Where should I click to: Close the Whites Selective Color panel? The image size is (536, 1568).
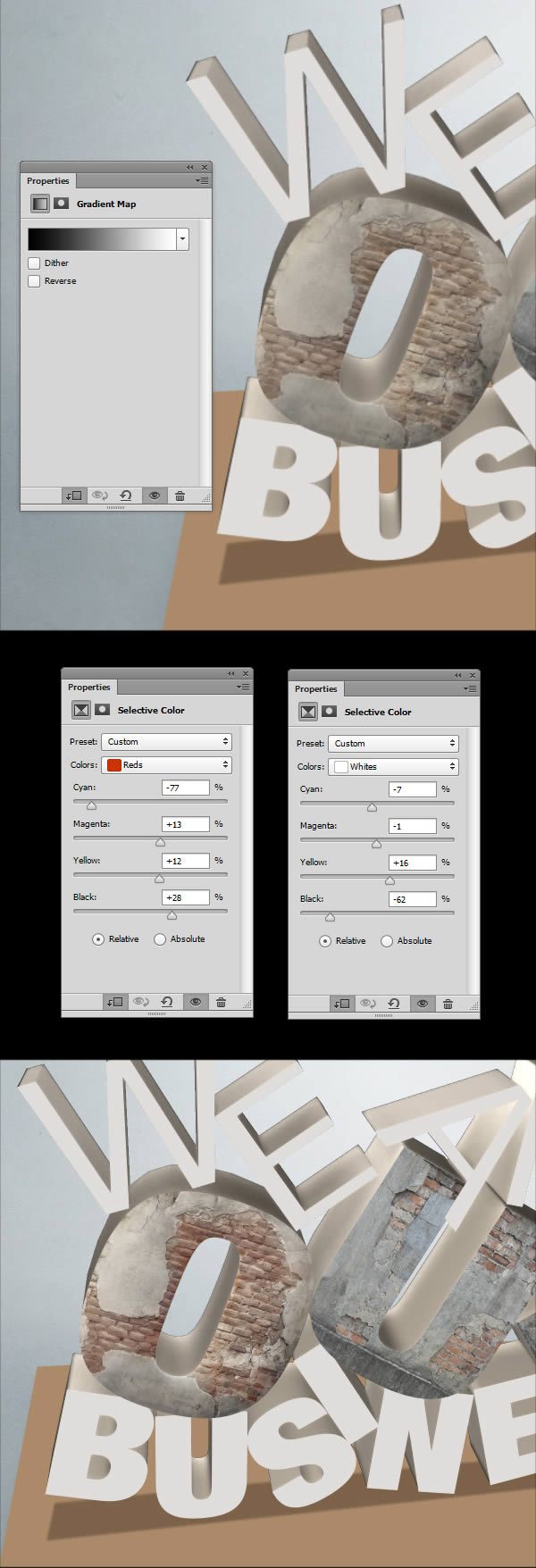tap(473, 675)
